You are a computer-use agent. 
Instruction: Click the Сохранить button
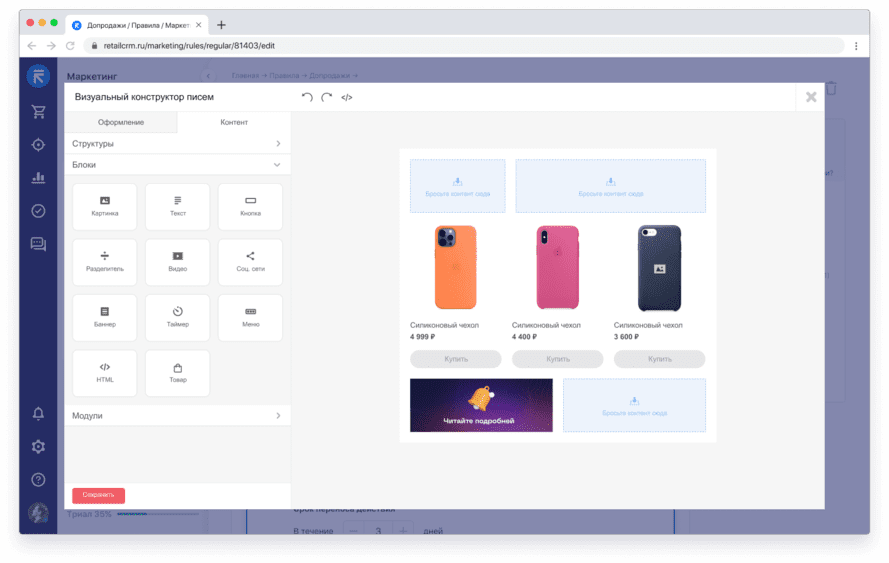98,495
